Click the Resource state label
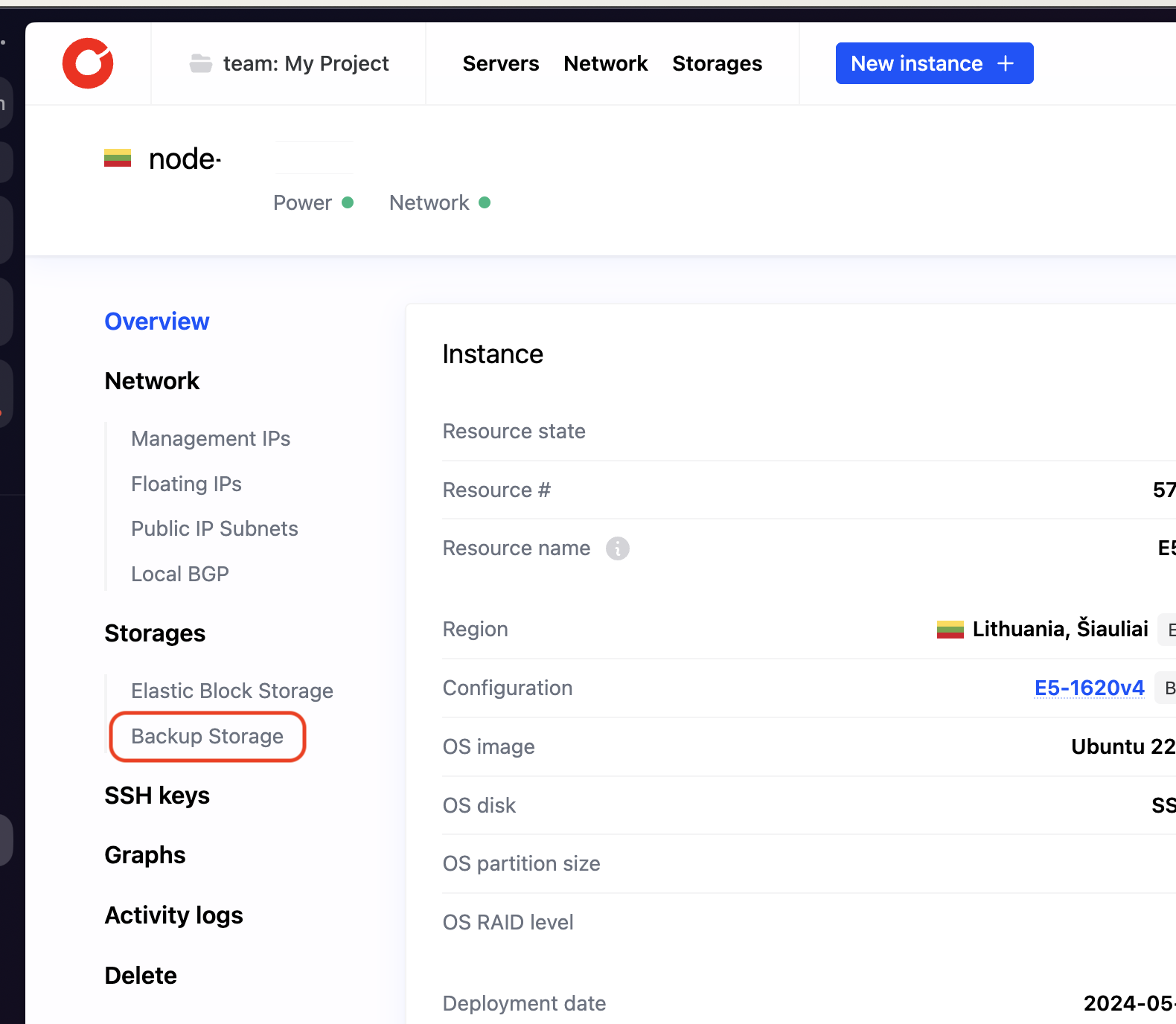This screenshot has width=1176, height=1024. (x=514, y=432)
